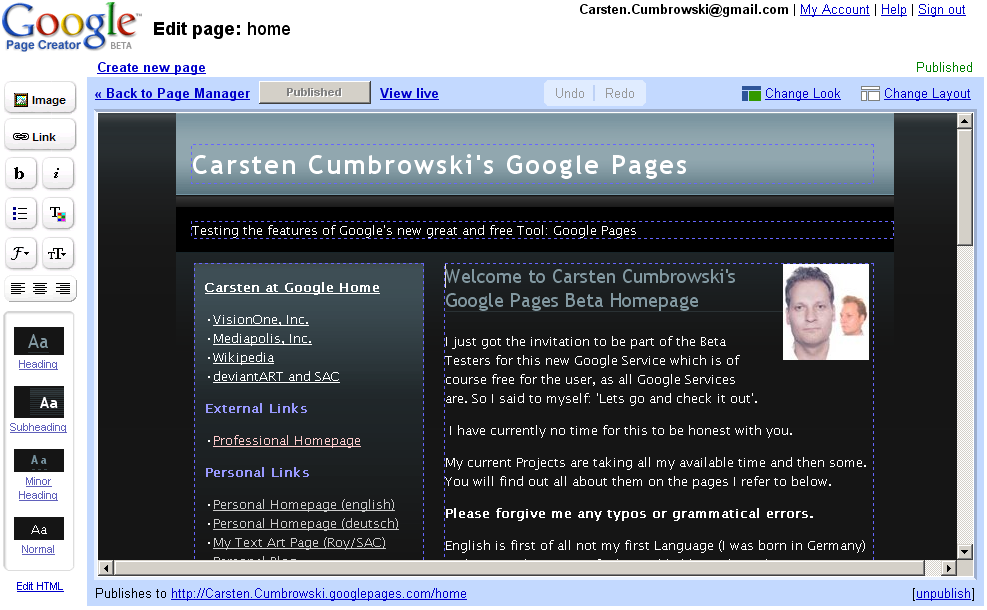The height and width of the screenshot is (610, 987).
Task: Open My Account link
Action: [x=835, y=9]
